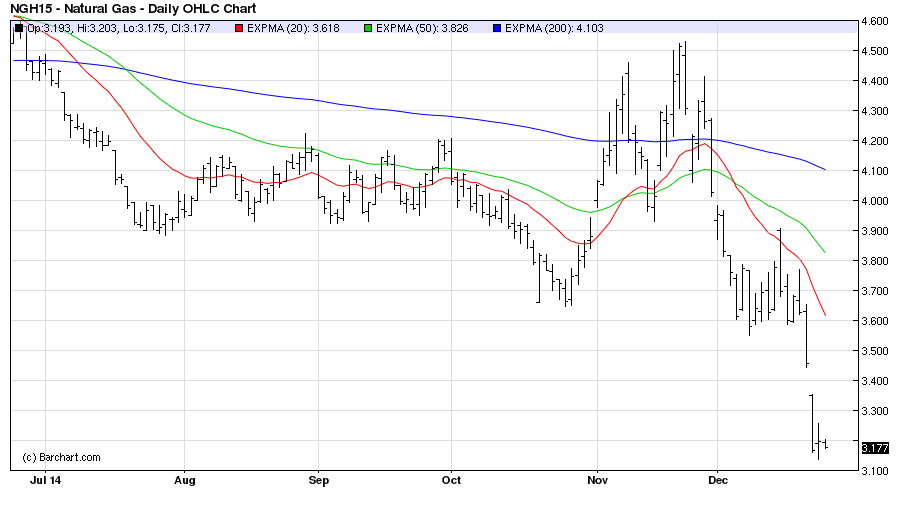Image resolution: width=900 pixels, height=511 pixels.
Task: Click the 3.600 price axis label
Action: point(875,321)
